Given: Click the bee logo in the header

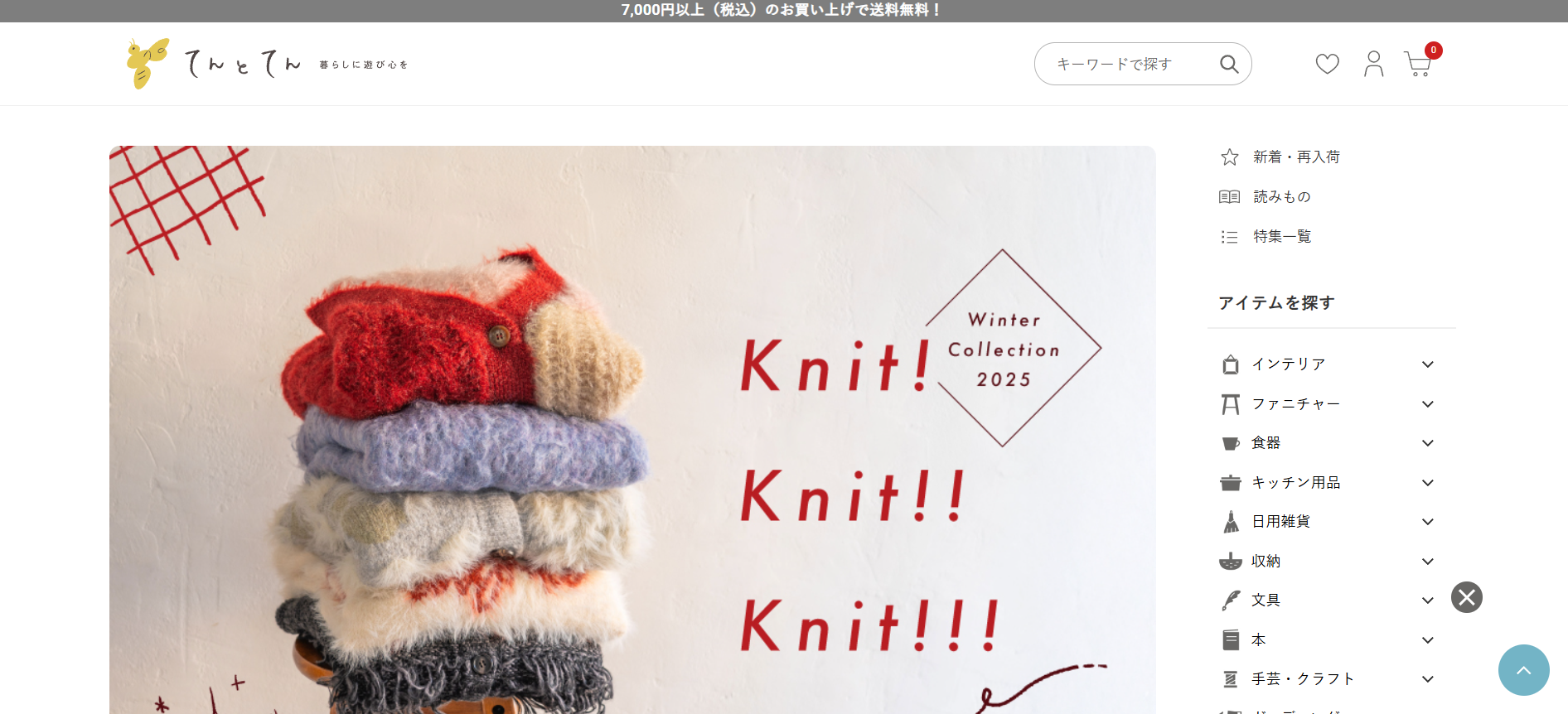Looking at the screenshot, I should (x=148, y=63).
